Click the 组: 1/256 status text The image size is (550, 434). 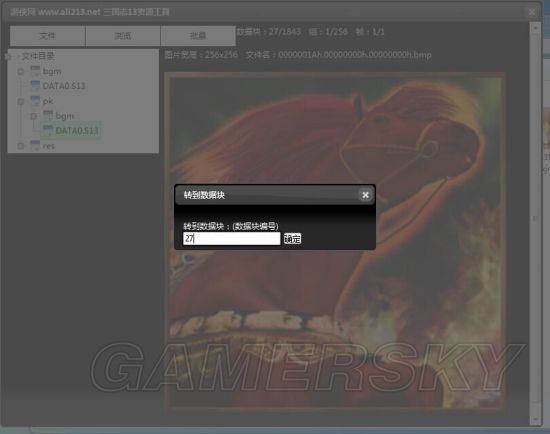328,32
